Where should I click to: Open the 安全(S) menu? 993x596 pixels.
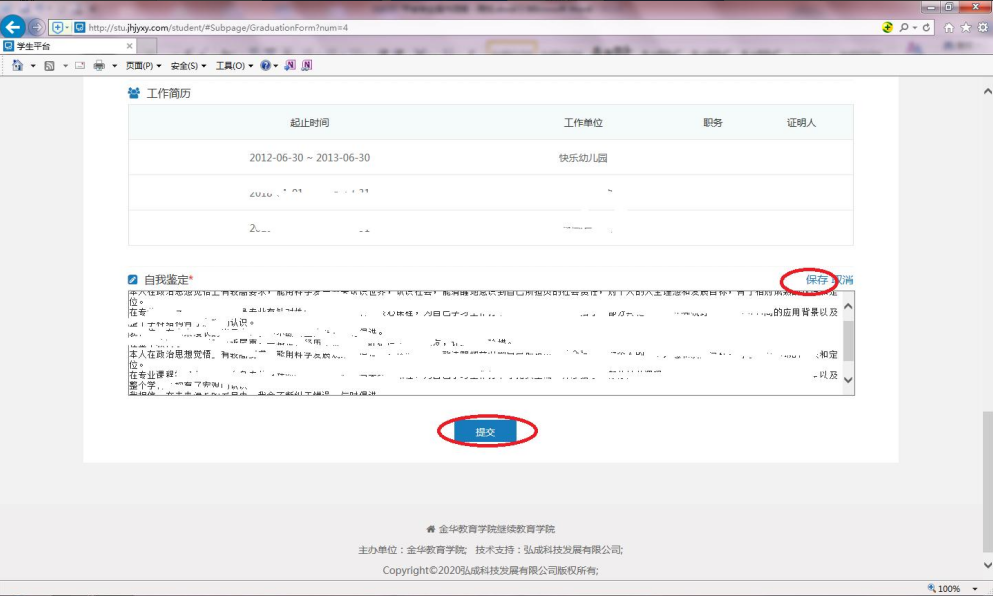pyautogui.click(x=188, y=65)
